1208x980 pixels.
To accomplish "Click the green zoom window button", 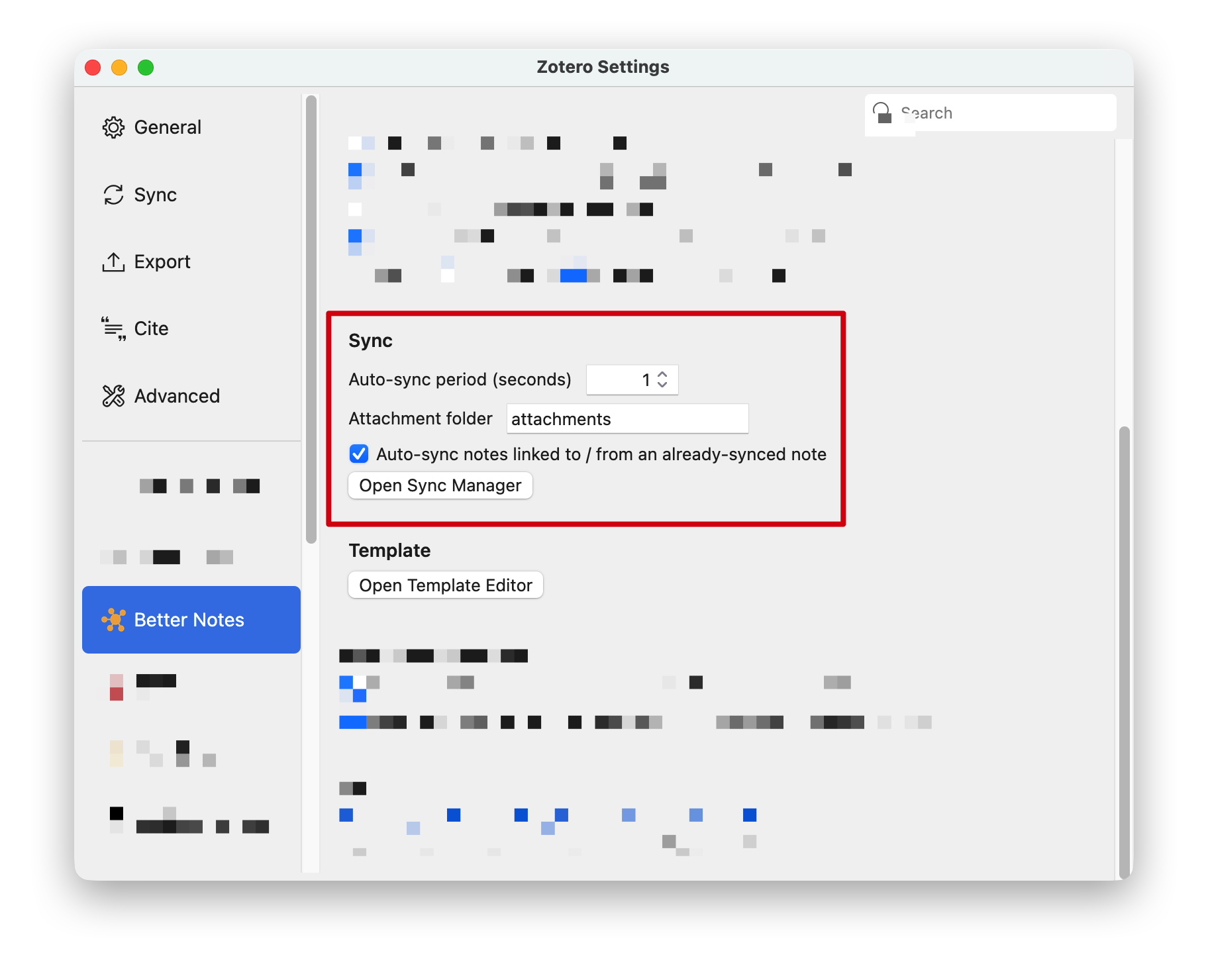I will tap(146, 68).
